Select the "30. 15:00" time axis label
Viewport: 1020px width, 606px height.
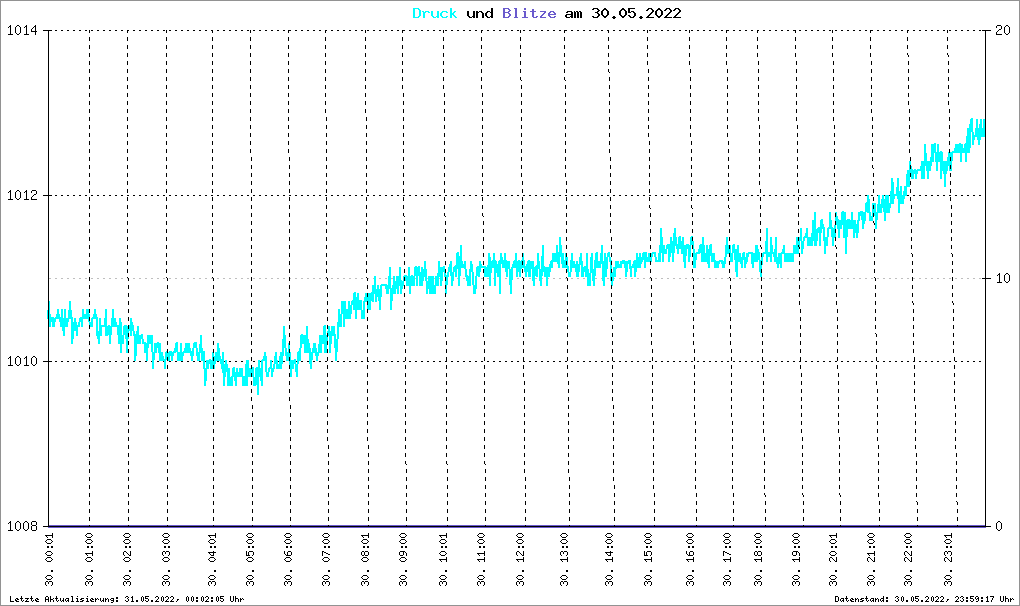tap(649, 560)
